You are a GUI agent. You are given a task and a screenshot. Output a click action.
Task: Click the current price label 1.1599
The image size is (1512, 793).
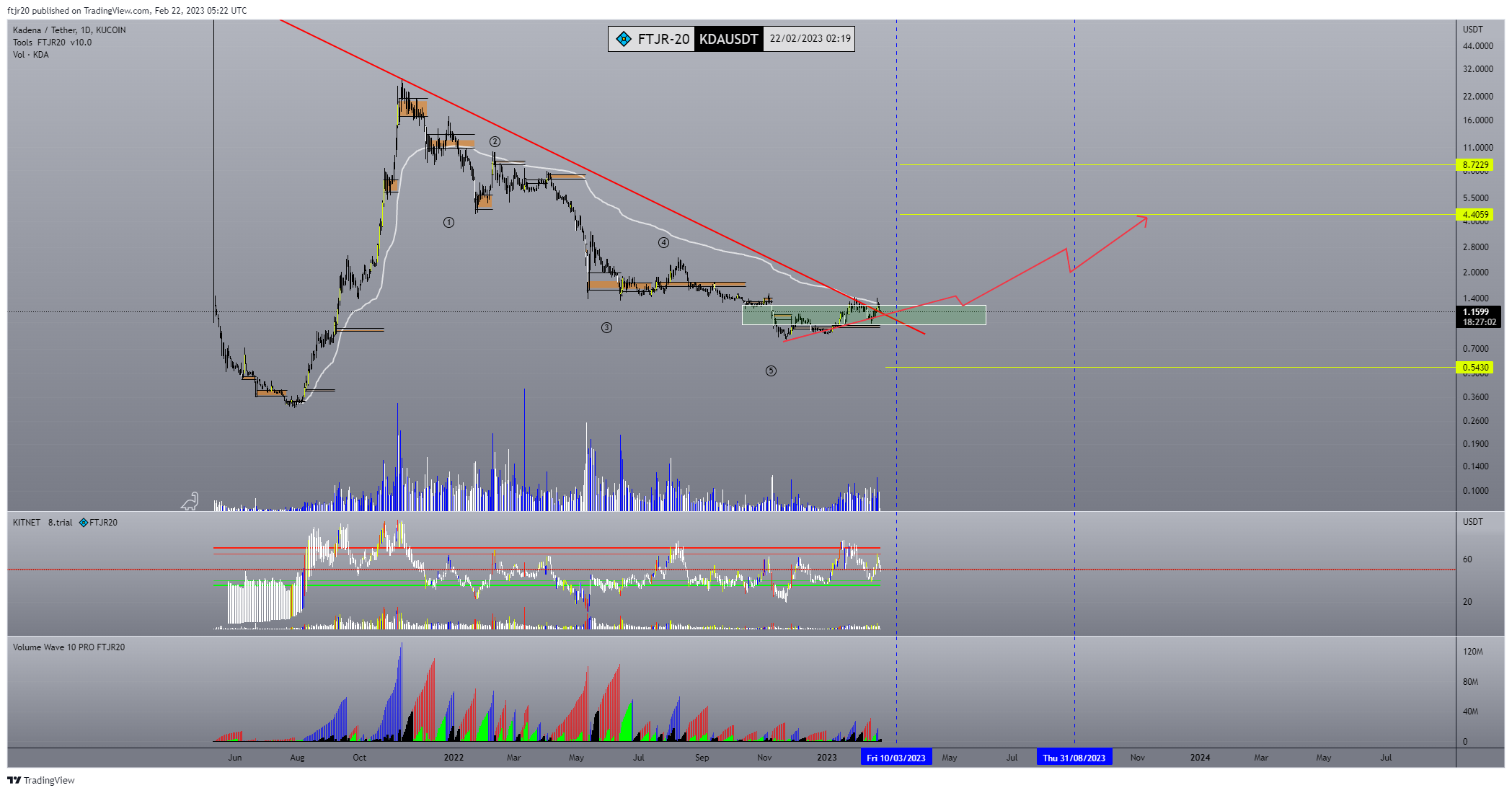pos(1475,312)
